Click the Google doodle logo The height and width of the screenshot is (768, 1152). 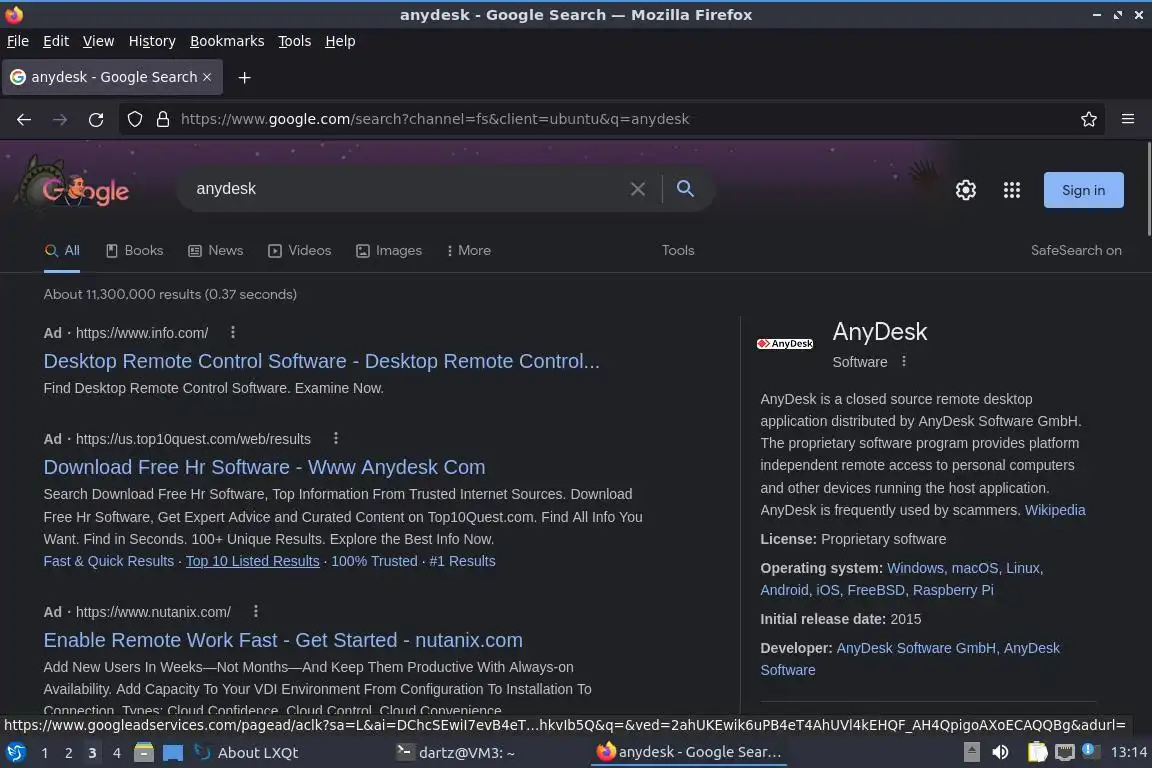73,184
